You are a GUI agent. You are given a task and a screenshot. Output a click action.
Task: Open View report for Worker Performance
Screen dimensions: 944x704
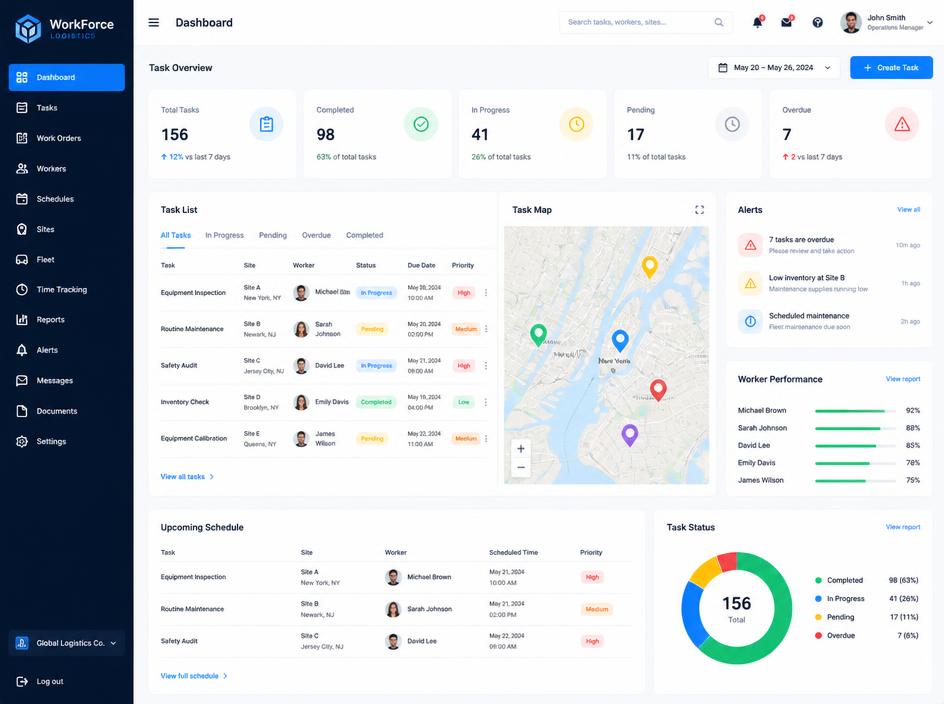pyautogui.click(x=902, y=379)
